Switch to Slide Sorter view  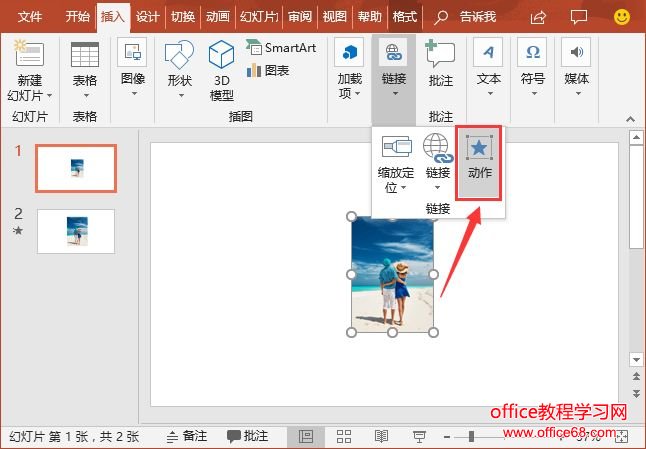pyautogui.click(x=344, y=437)
